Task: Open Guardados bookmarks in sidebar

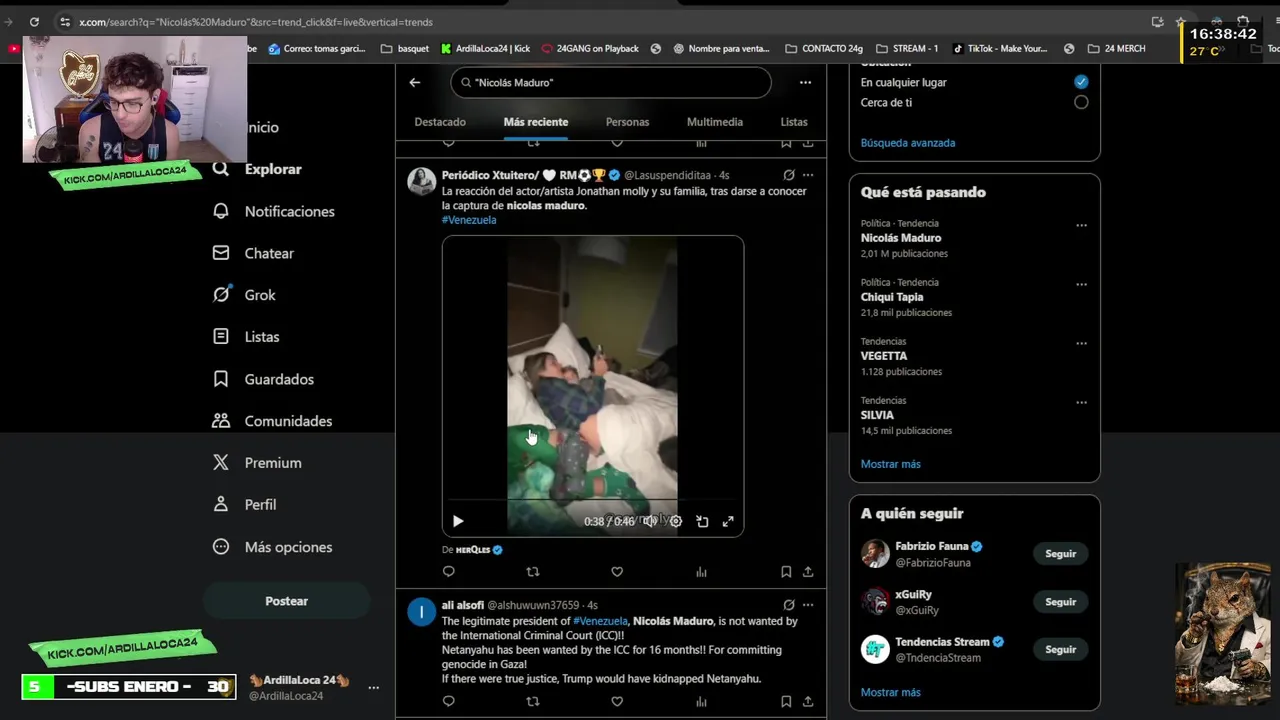Action: [263, 379]
